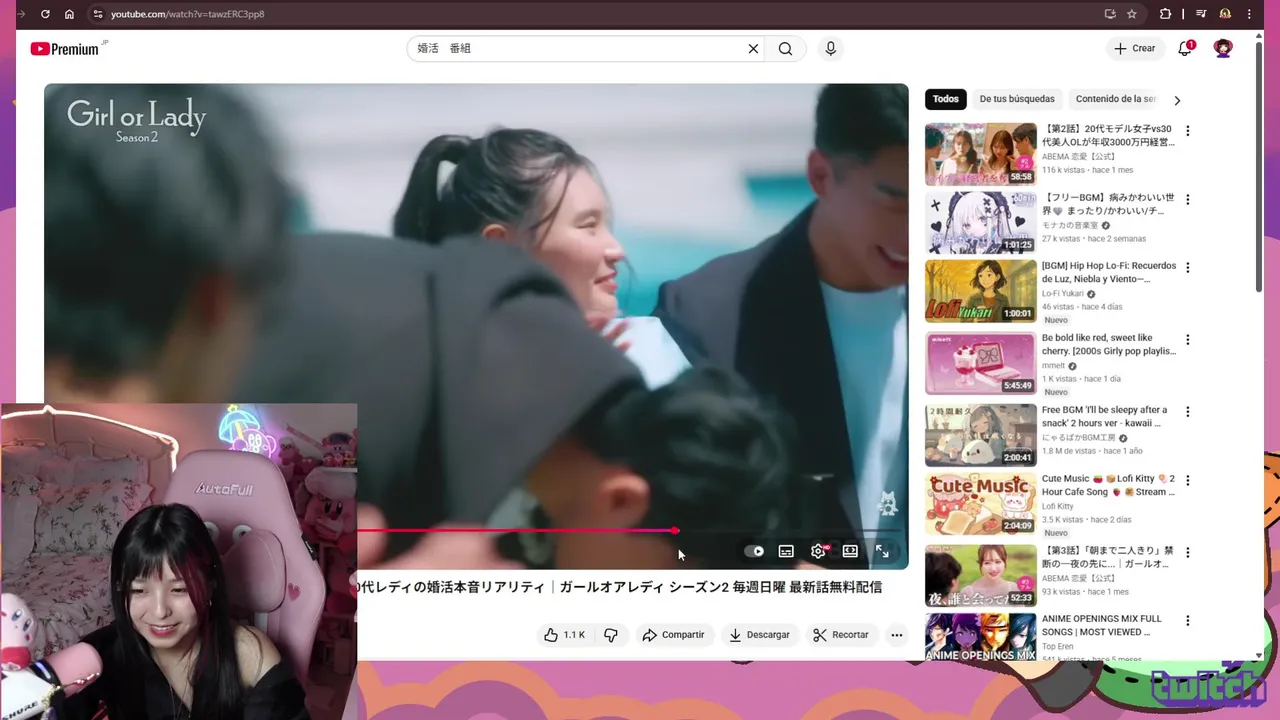This screenshot has width=1280, height=720.
Task: Open the player settings gear
Action: click(x=819, y=551)
